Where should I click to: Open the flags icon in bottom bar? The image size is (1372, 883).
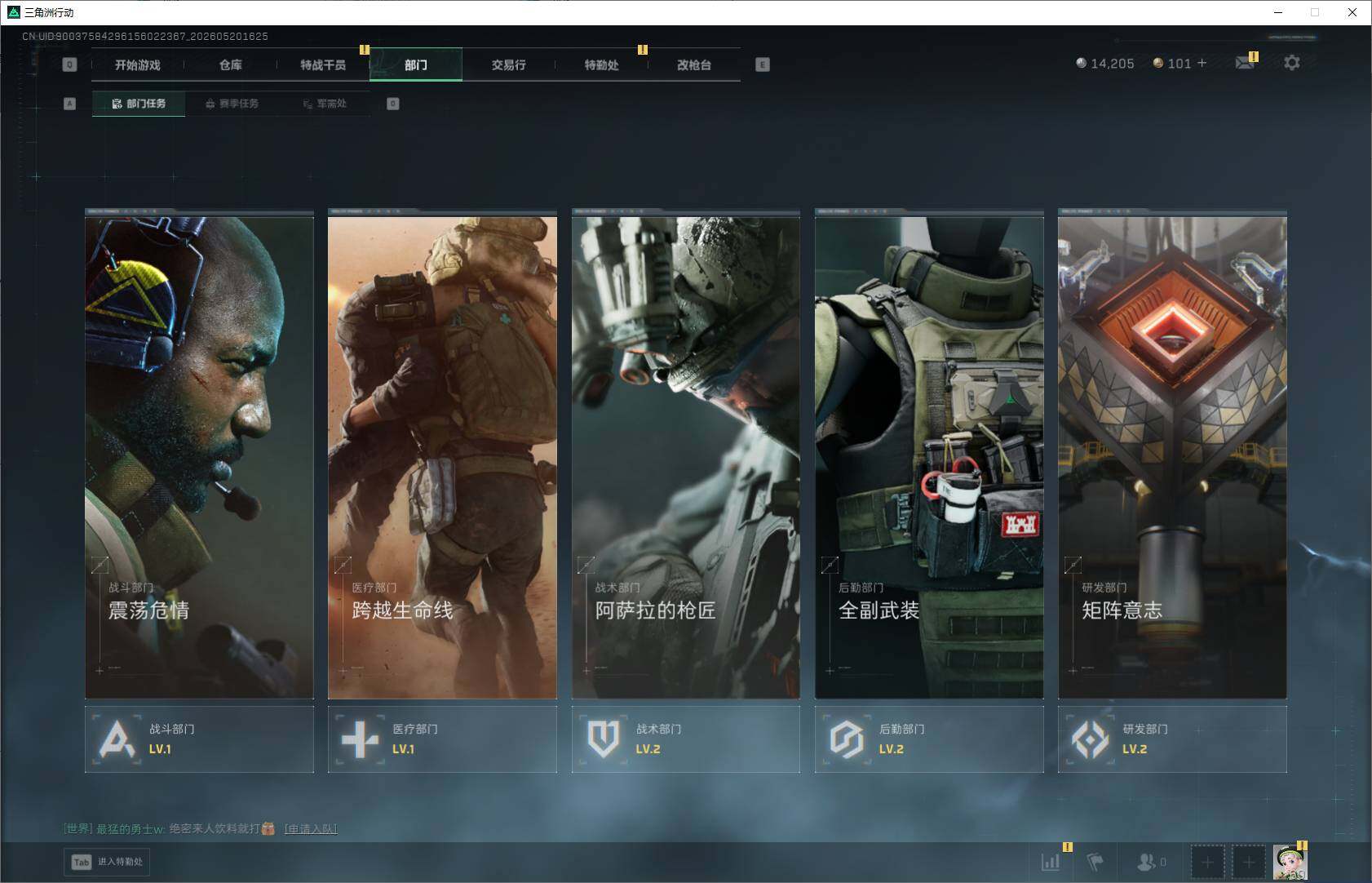pos(1095,862)
